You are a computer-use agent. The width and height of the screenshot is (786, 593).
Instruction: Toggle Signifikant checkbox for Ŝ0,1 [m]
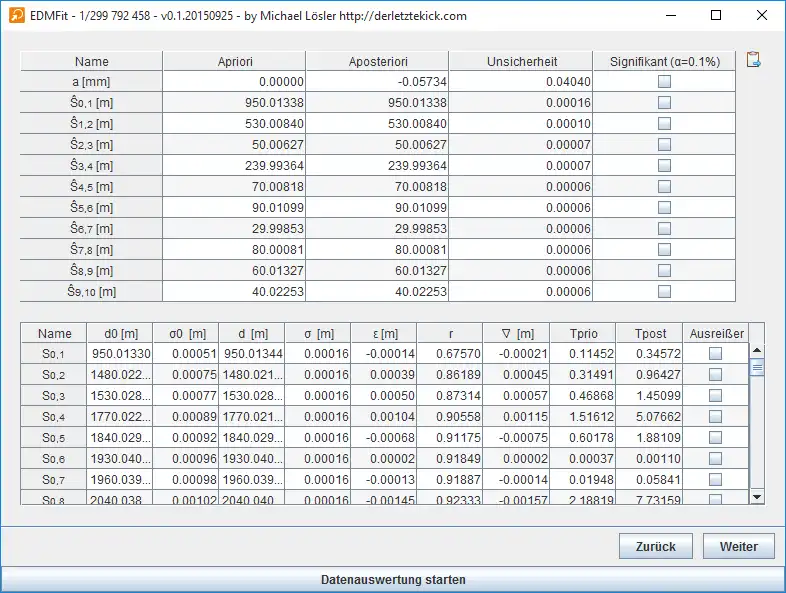[664, 103]
